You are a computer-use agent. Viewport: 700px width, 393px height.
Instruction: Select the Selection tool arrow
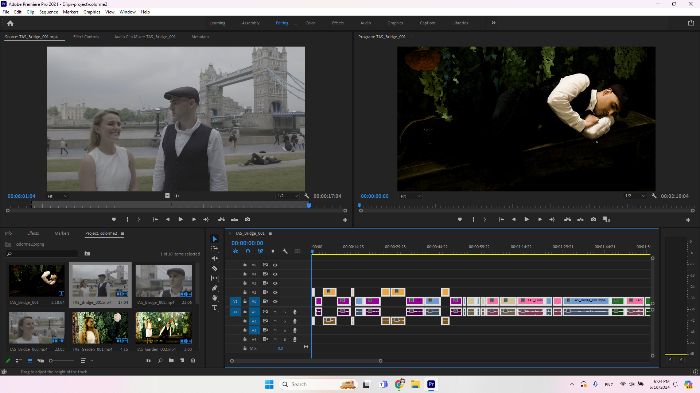click(x=215, y=239)
